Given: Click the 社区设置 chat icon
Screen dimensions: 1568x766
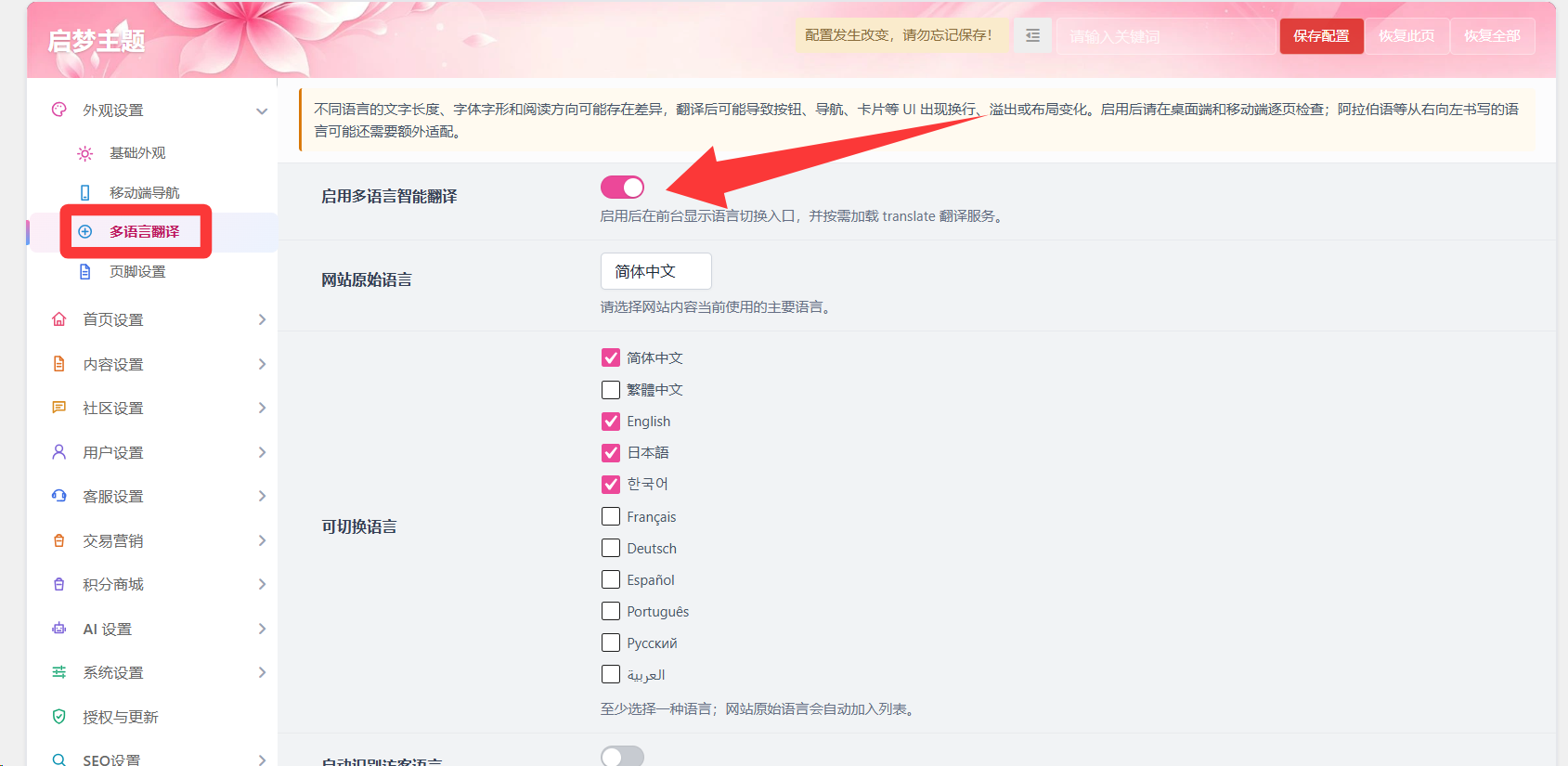Looking at the screenshot, I should [x=59, y=408].
